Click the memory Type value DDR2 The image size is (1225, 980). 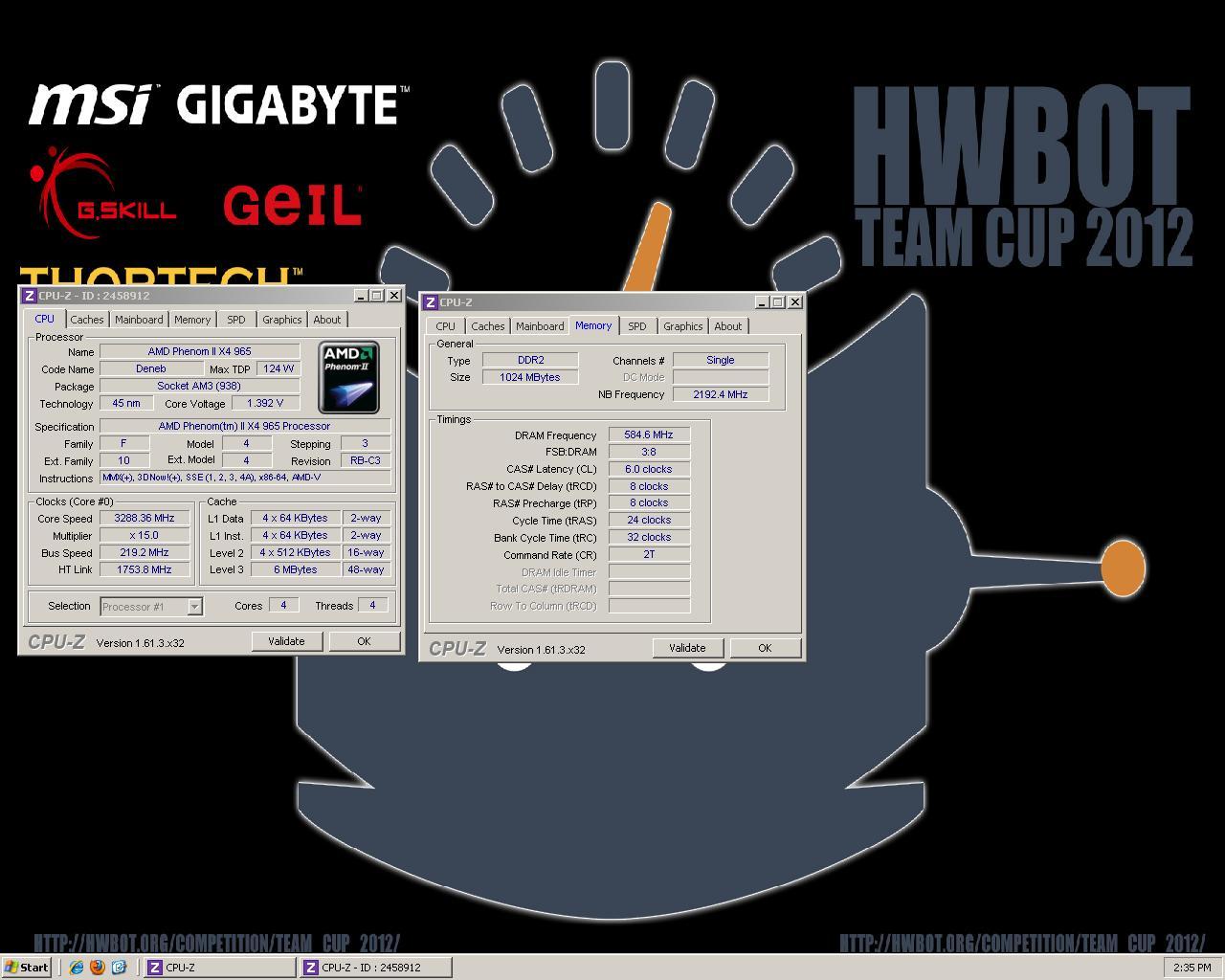click(530, 360)
